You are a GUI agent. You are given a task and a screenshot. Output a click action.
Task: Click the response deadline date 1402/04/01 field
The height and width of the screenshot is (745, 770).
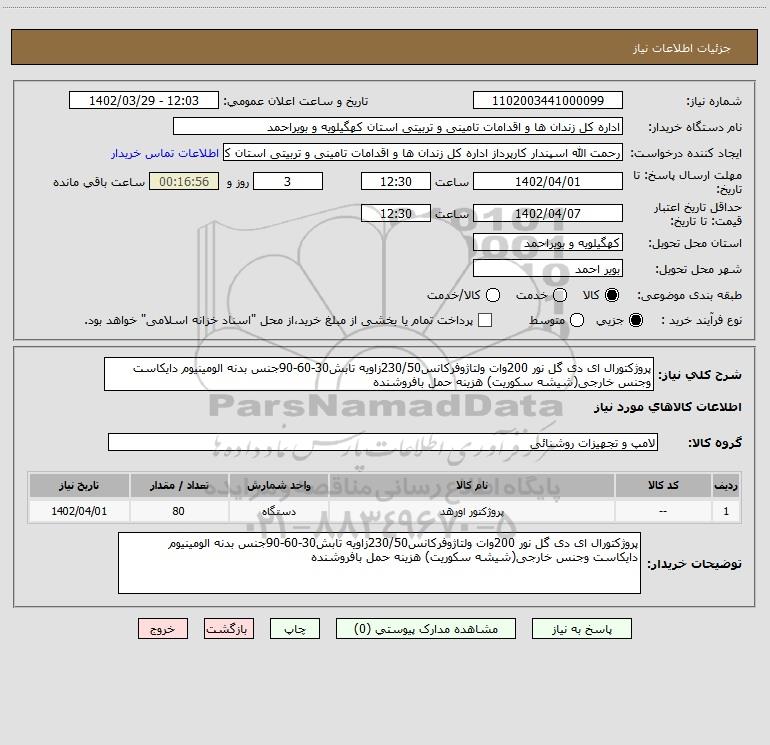tap(548, 182)
